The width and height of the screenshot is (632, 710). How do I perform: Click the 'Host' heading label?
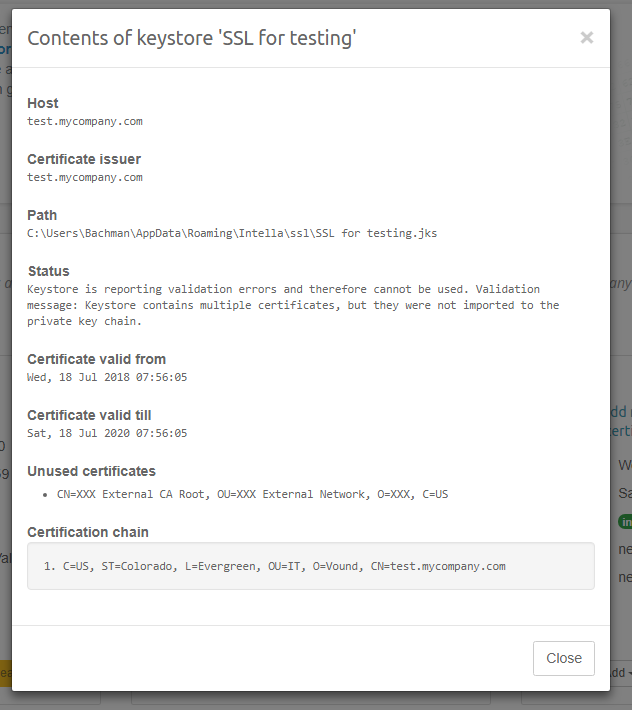pyautogui.click(x=43, y=103)
